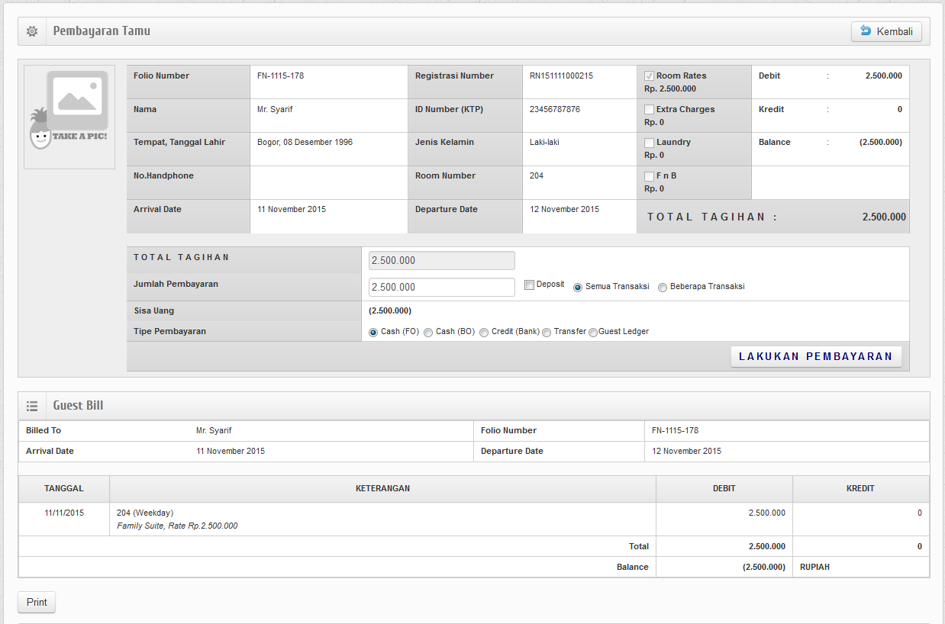The height and width of the screenshot is (624, 945).
Task: Click the Print button
Action: pyautogui.click(x=37, y=602)
